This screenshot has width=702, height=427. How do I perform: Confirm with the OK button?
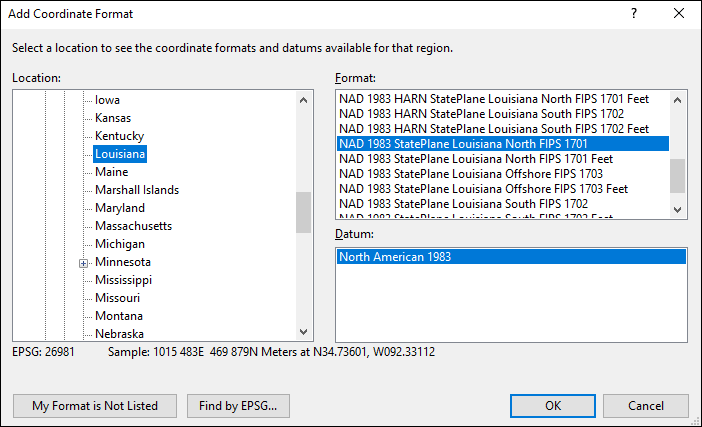[553, 406]
